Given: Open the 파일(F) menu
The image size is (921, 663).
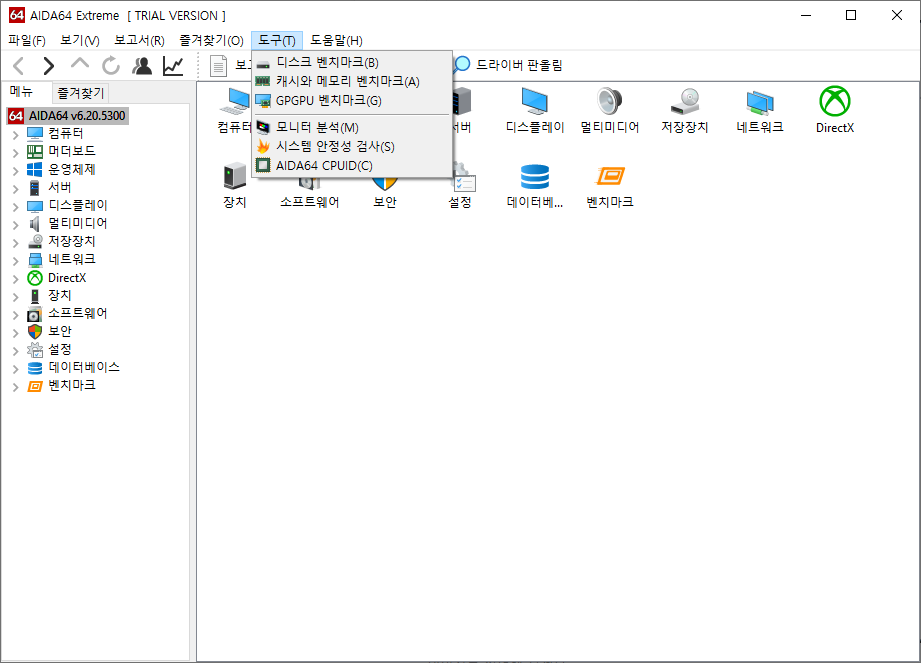Looking at the screenshot, I should (x=27, y=41).
